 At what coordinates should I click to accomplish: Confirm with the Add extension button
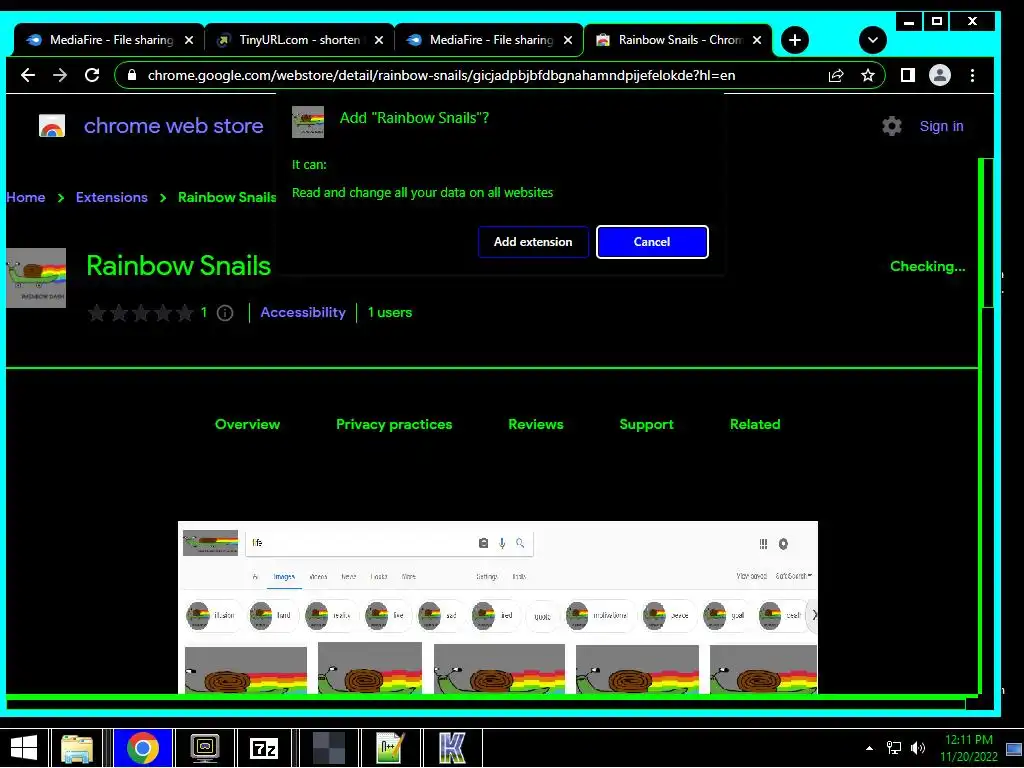(x=533, y=242)
